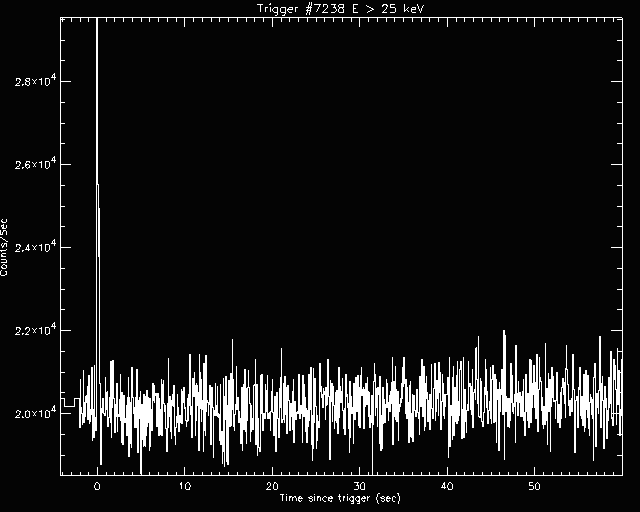Click the x-axis label "Time since trigger (sec)"
The width and height of the screenshot is (640, 512).
[x=340, y=498]
